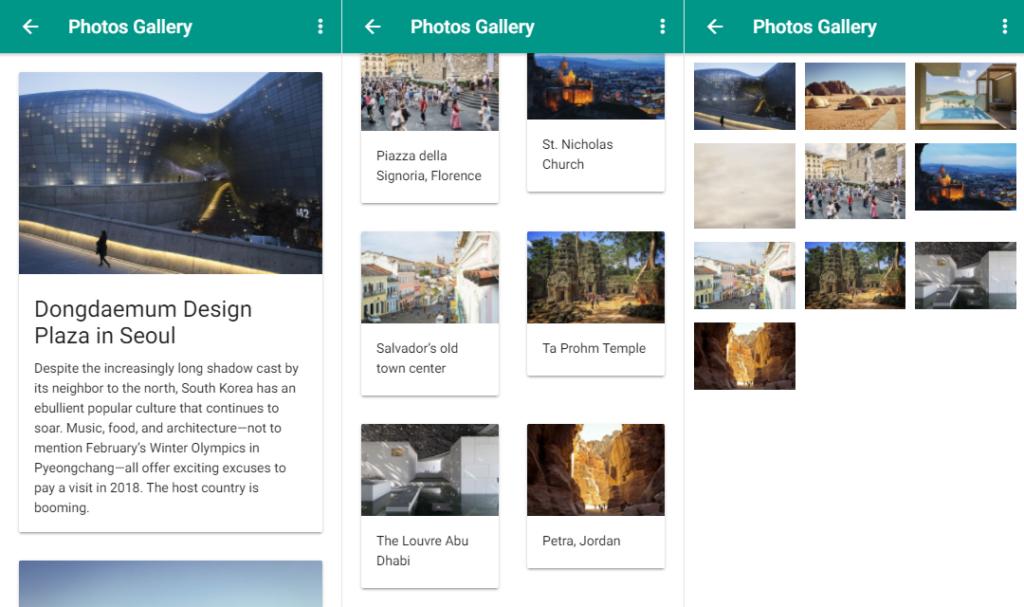Image resolution: width=1024 pixels, height=607 pixels.
Task: Select the night church cityscape thumbnail in grid
Action: click(965, 176)
